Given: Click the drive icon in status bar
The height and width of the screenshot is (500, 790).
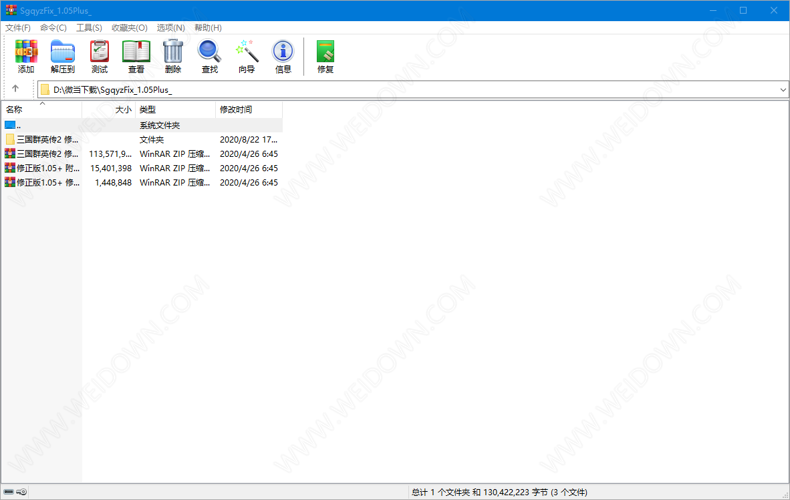Looking at the screenshot, I should click(x=9, y=492).
